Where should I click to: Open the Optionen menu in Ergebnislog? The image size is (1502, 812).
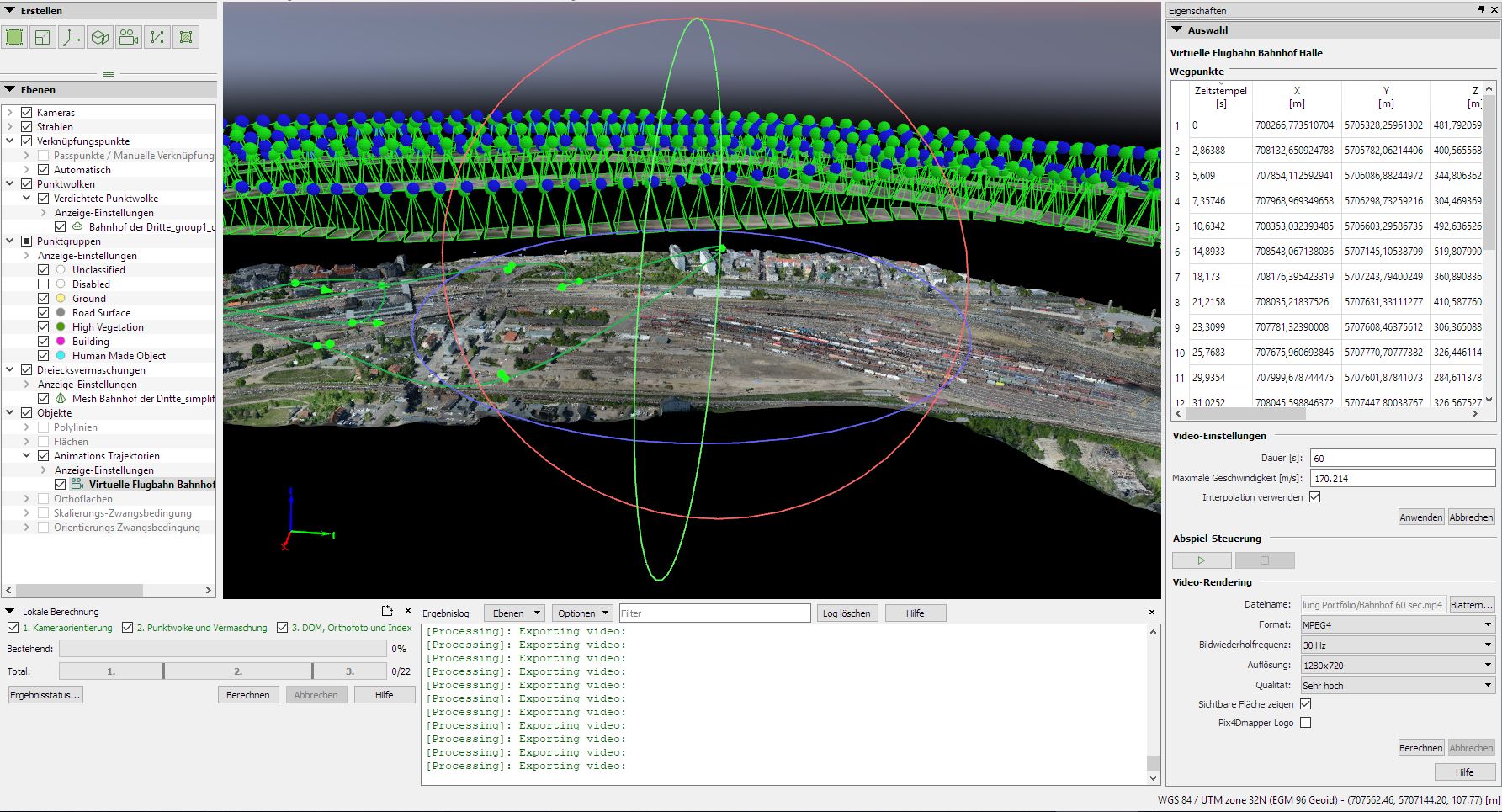[x=581, y=613]
